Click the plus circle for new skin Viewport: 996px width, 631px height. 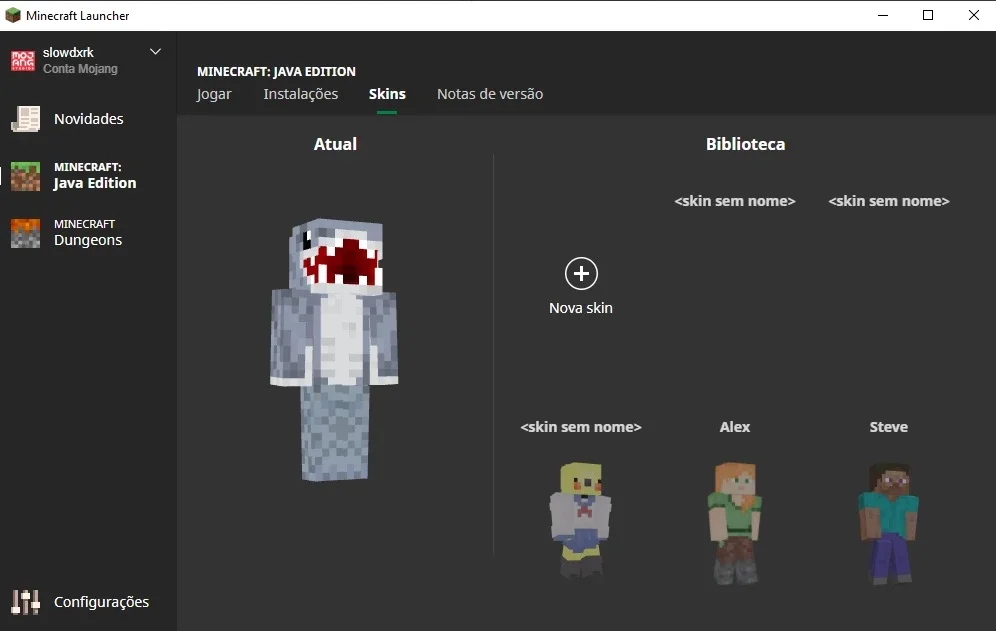tap(581, 273)
